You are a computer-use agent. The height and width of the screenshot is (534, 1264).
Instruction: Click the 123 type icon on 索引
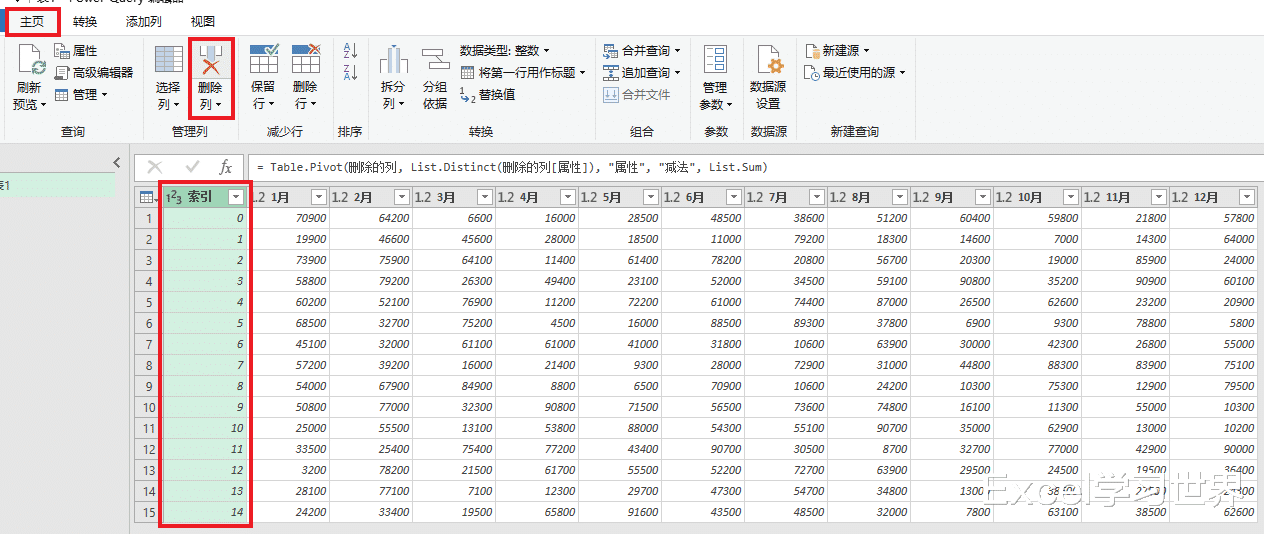click(x=174, y=197)
